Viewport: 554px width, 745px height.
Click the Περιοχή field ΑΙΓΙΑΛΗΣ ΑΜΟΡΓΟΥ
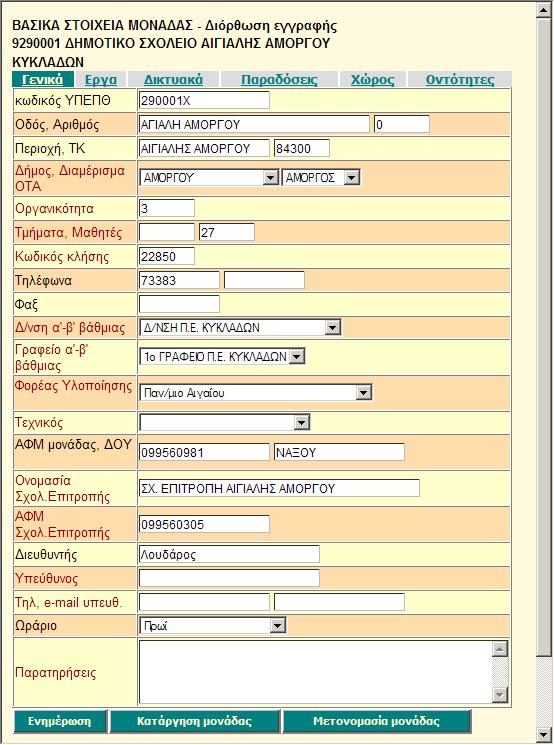[x=204, y=148]
